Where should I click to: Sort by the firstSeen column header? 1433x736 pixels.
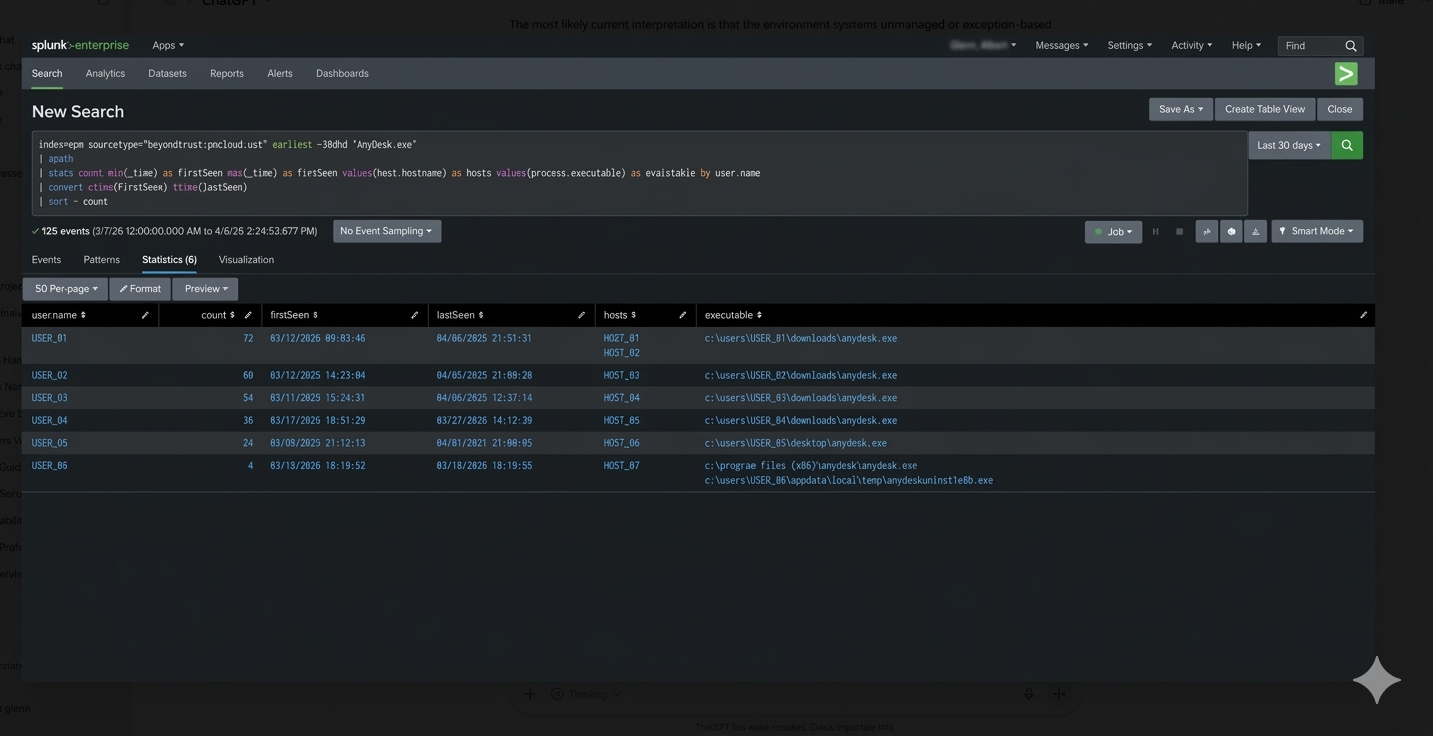pos(294,315)
